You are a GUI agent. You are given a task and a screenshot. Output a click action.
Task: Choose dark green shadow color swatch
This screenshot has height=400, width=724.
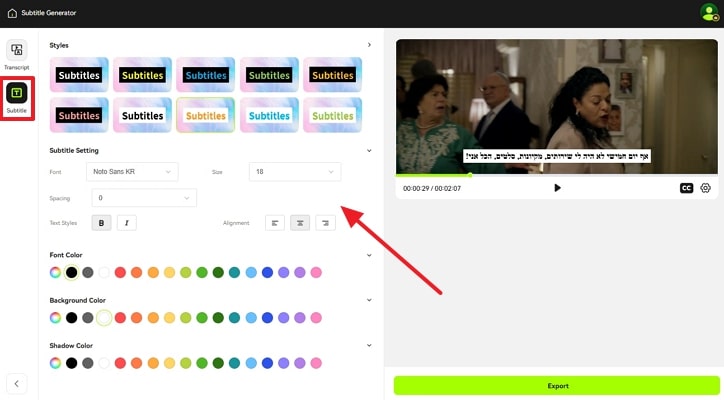(218, 363)
